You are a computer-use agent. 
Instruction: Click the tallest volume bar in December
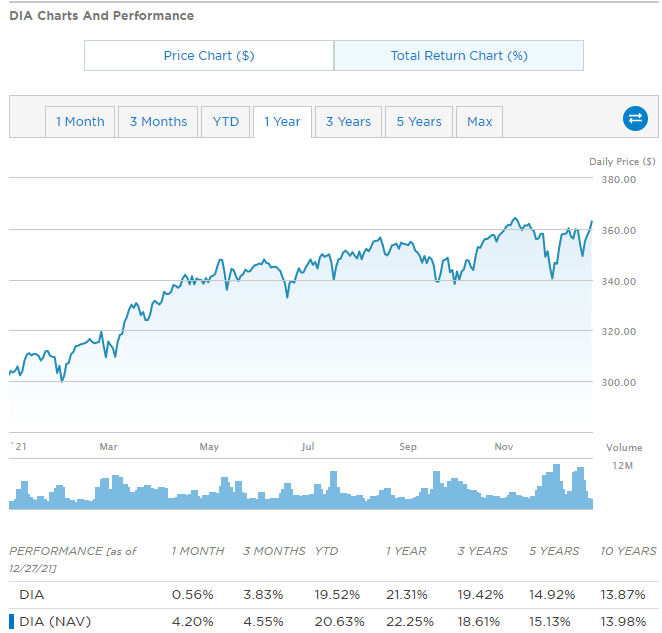(x=556, y=486)
